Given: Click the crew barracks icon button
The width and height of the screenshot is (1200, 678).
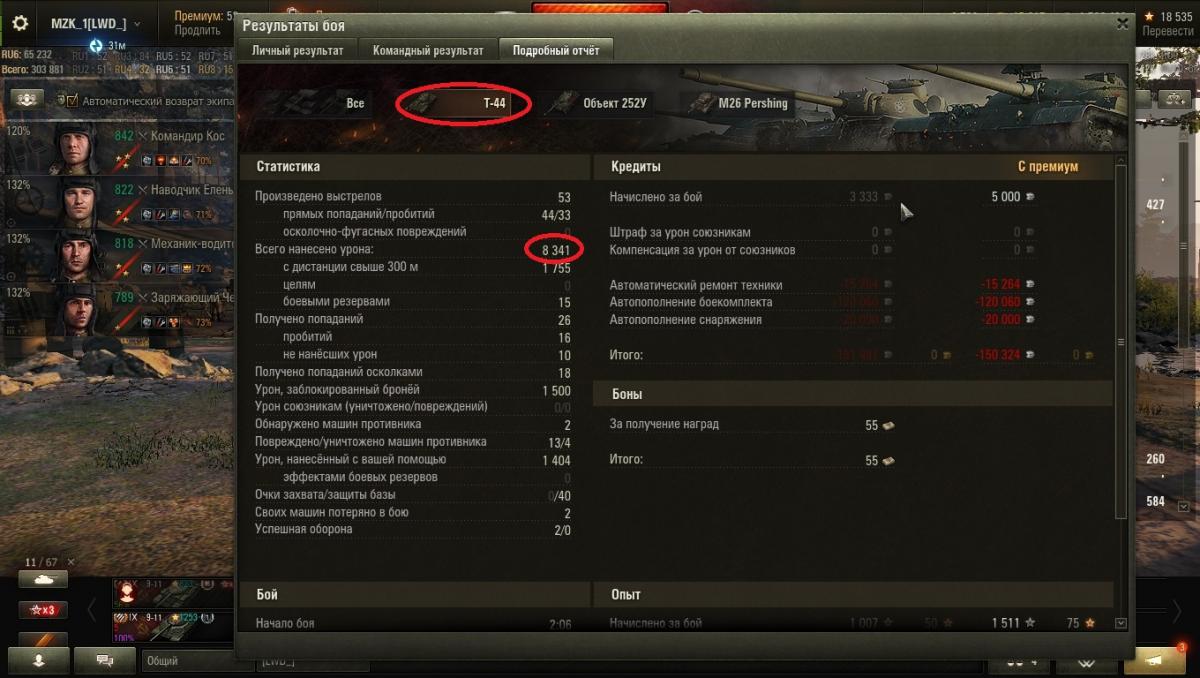Looking at the screenshot, I should click(28, 99).
